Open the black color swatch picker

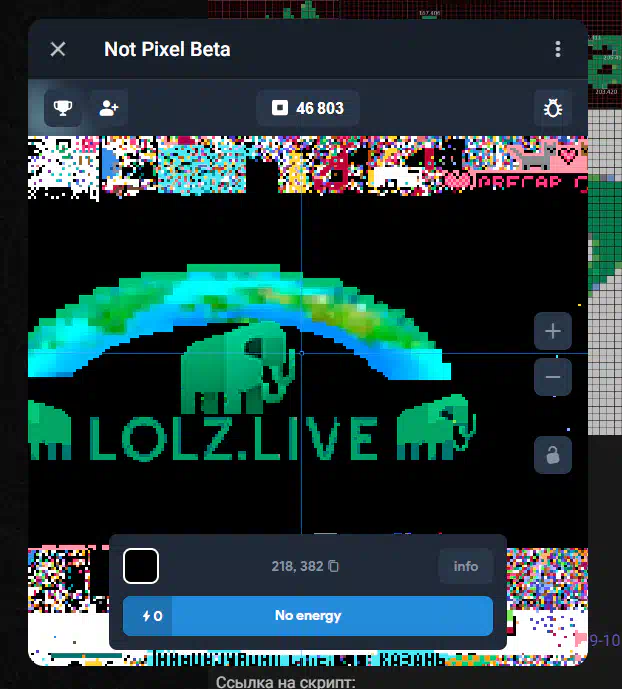[141, 566]
